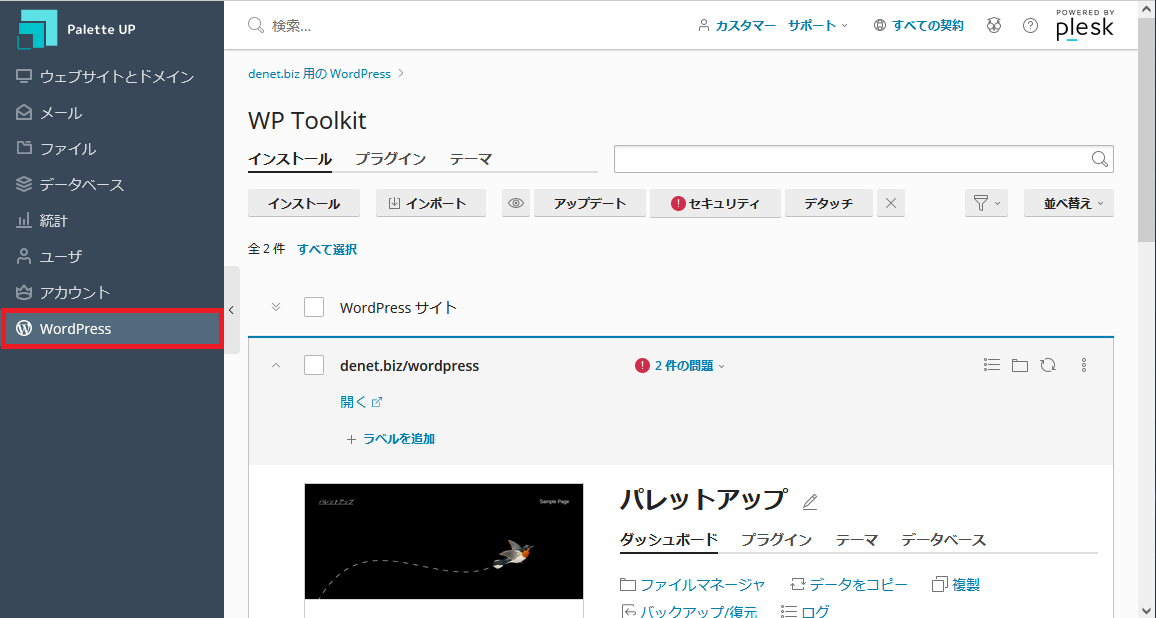The height and width of the screenshot is (618, 1156).
Task: Click the X remove button beside デタッチ
Action: [891, 204]
